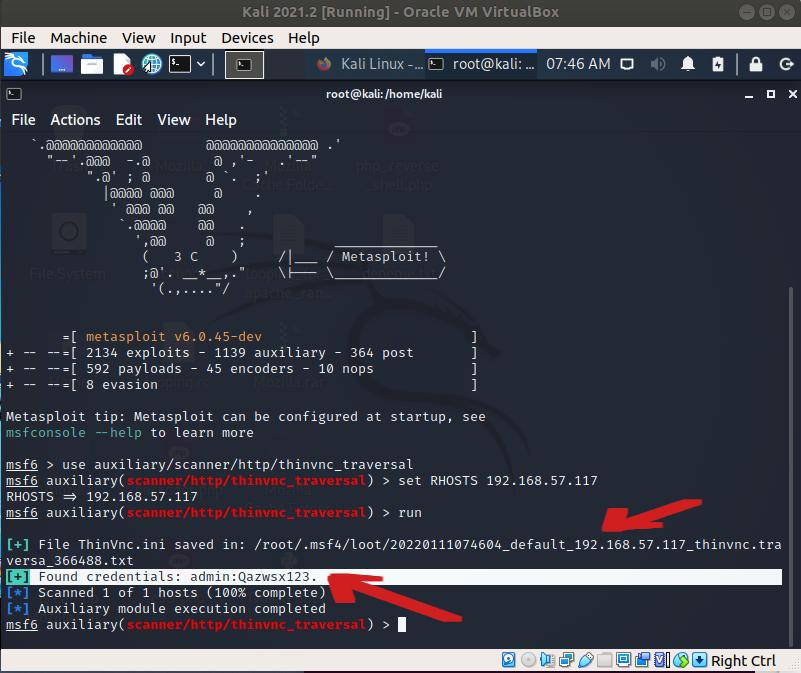Open the VirtualBox File menu
The image size is (801, 673).
23,38
